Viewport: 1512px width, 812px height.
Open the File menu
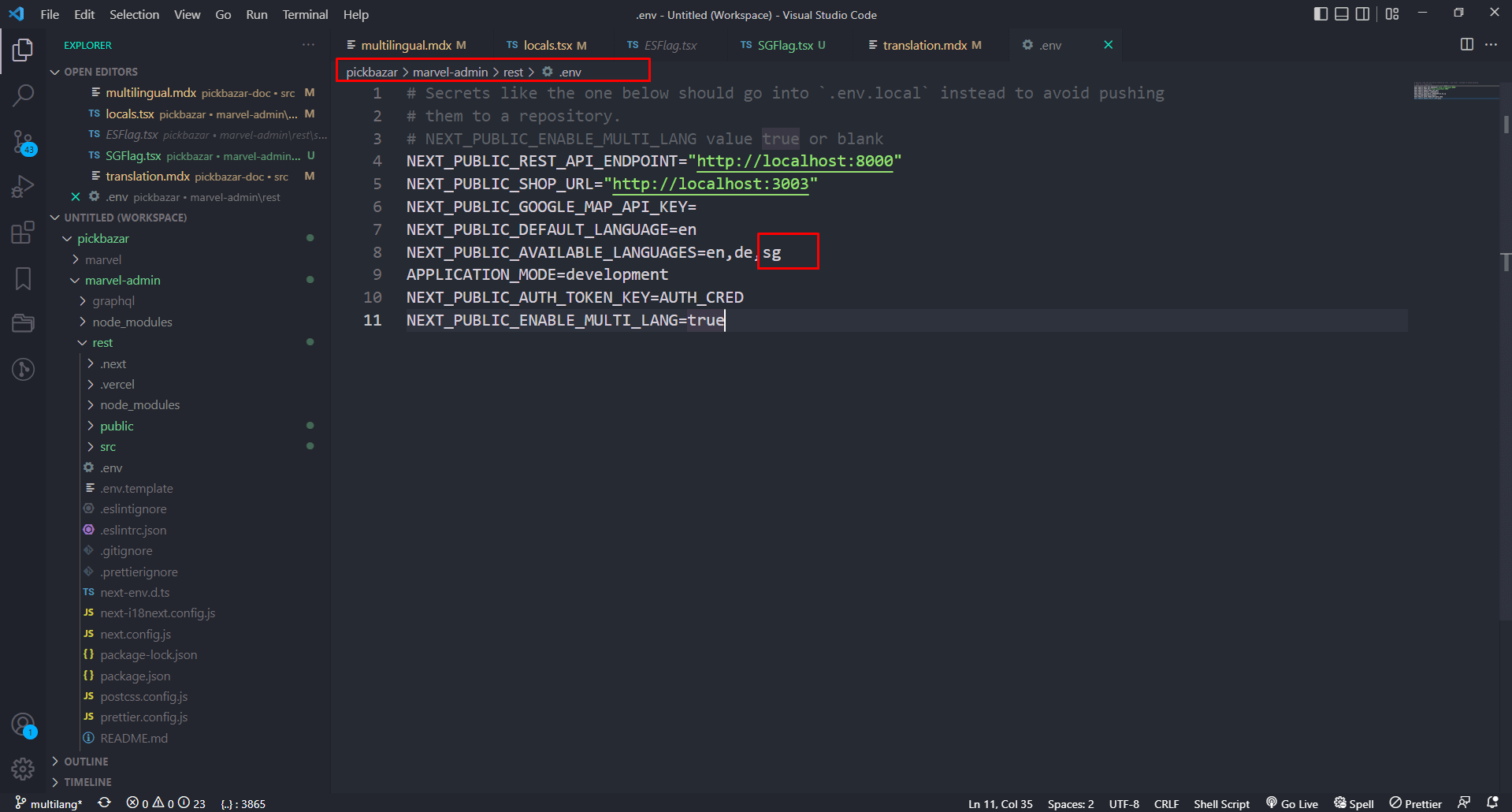(50, 14)
